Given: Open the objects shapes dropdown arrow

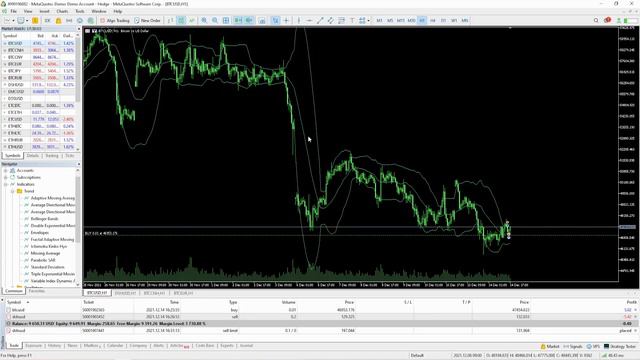Looking at the screenshot, I should pos(369,20).
